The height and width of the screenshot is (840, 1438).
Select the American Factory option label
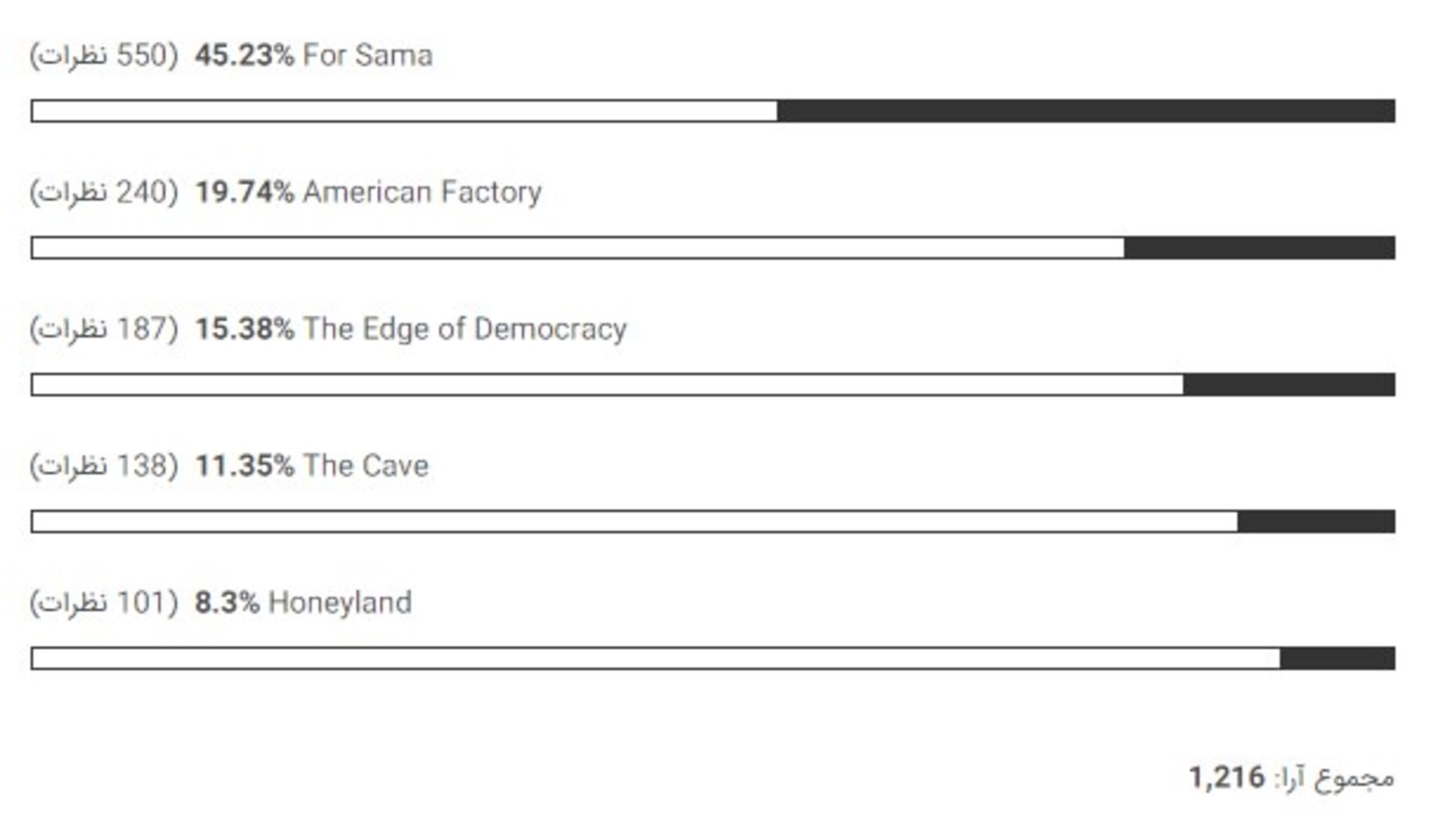[422, 192]
